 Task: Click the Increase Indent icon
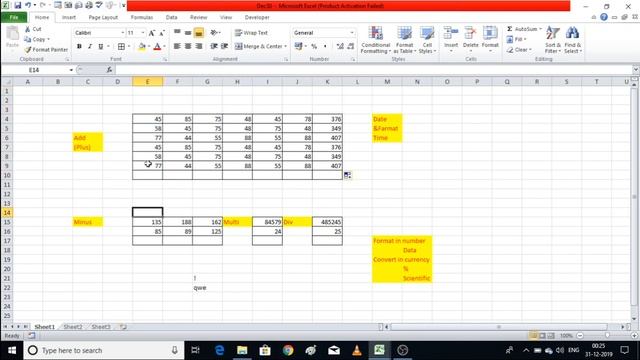[224, 47]
